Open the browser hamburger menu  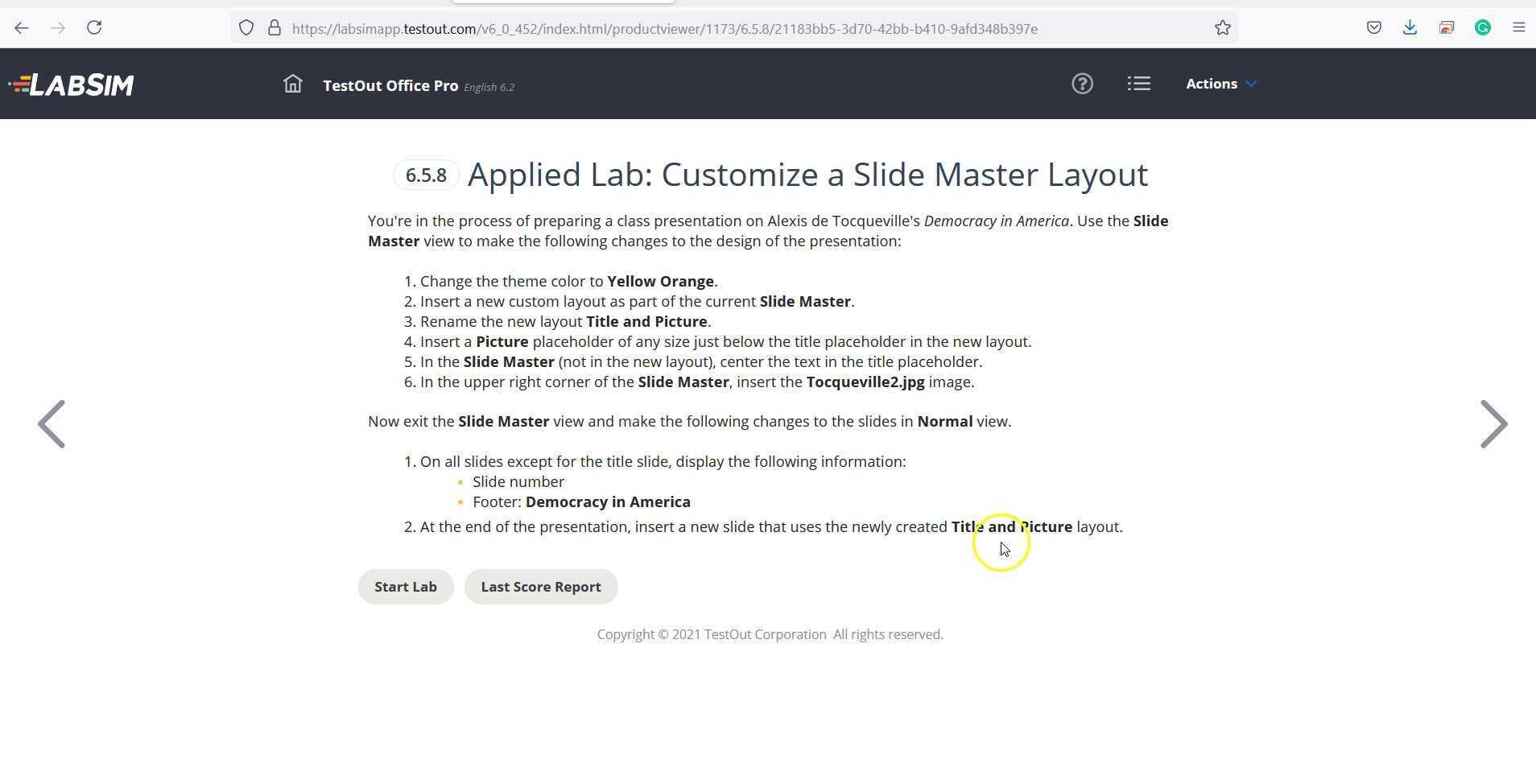pos(1519,28)
